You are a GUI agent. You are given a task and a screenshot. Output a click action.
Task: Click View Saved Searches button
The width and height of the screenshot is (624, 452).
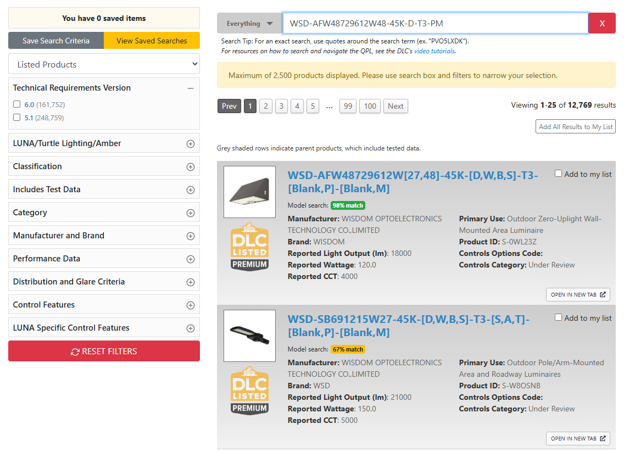click(152, 41)
